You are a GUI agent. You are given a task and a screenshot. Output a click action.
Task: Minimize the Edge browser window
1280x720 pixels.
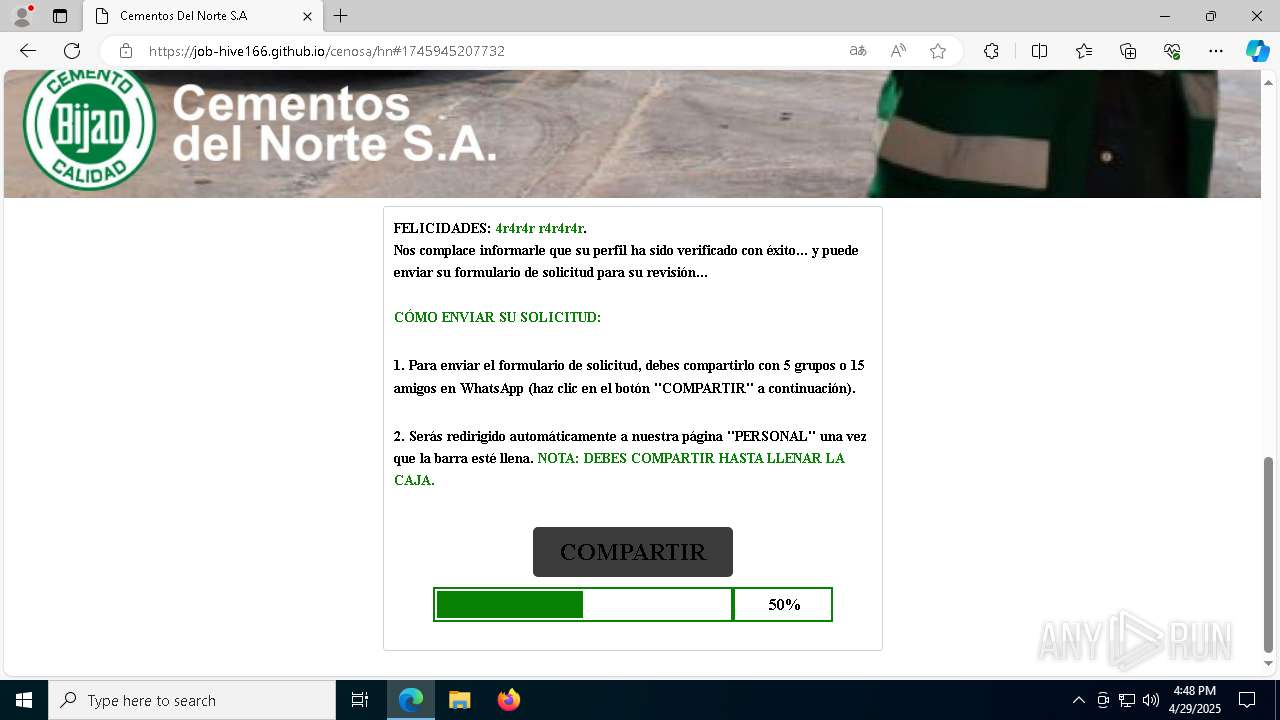click(x=1165, y=16)
